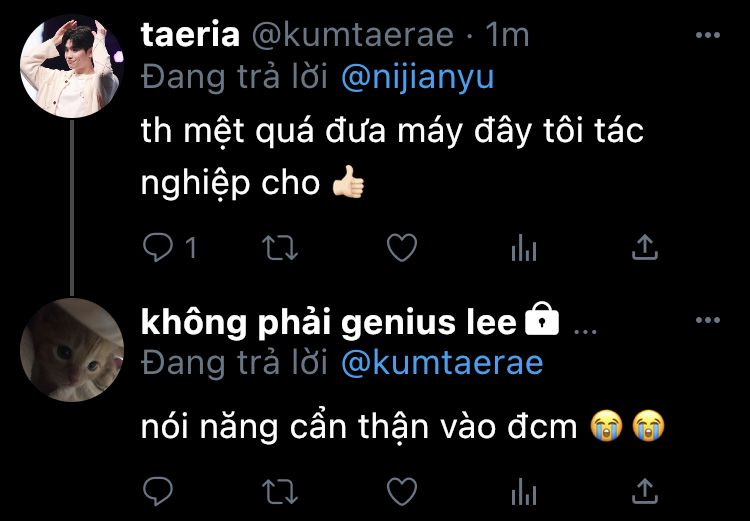View analytics for taeria's tweet

tap(524, 248)
